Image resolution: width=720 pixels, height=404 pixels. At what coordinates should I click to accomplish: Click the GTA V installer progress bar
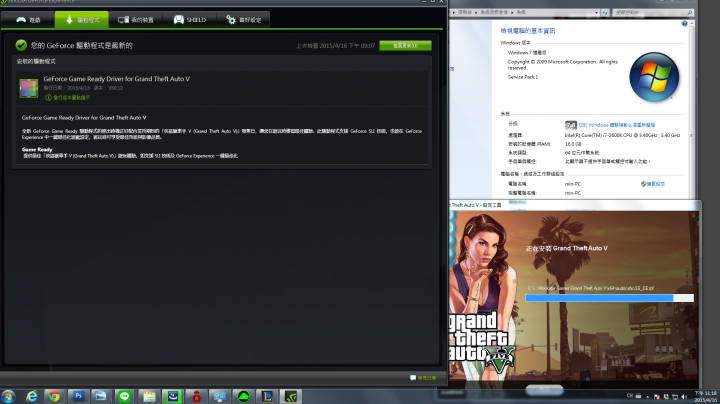coord(609,298)
